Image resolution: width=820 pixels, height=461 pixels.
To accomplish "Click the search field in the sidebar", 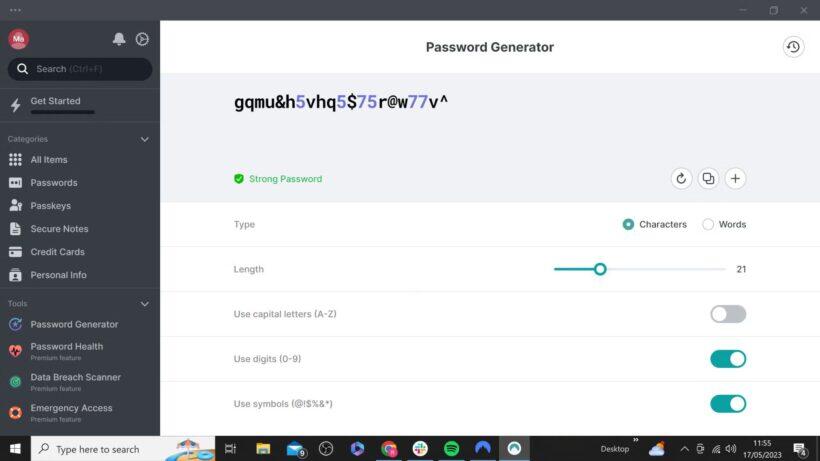I will tap(80, 69).
